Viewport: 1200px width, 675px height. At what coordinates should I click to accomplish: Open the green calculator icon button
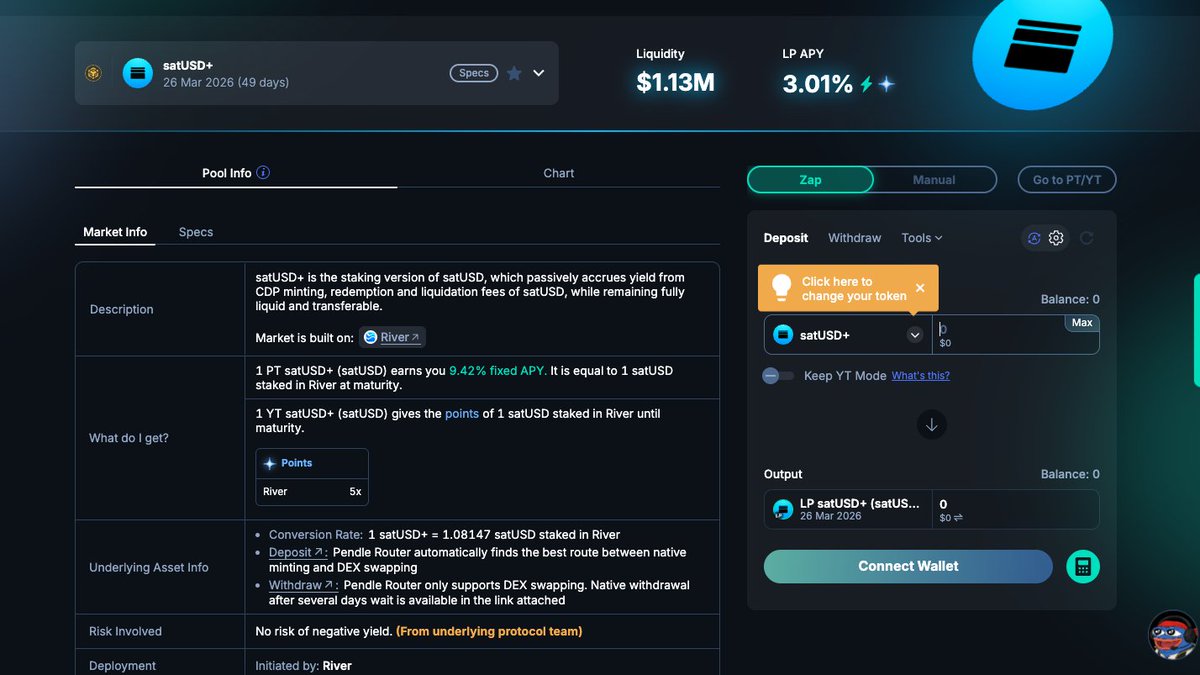click(1083, 566)
